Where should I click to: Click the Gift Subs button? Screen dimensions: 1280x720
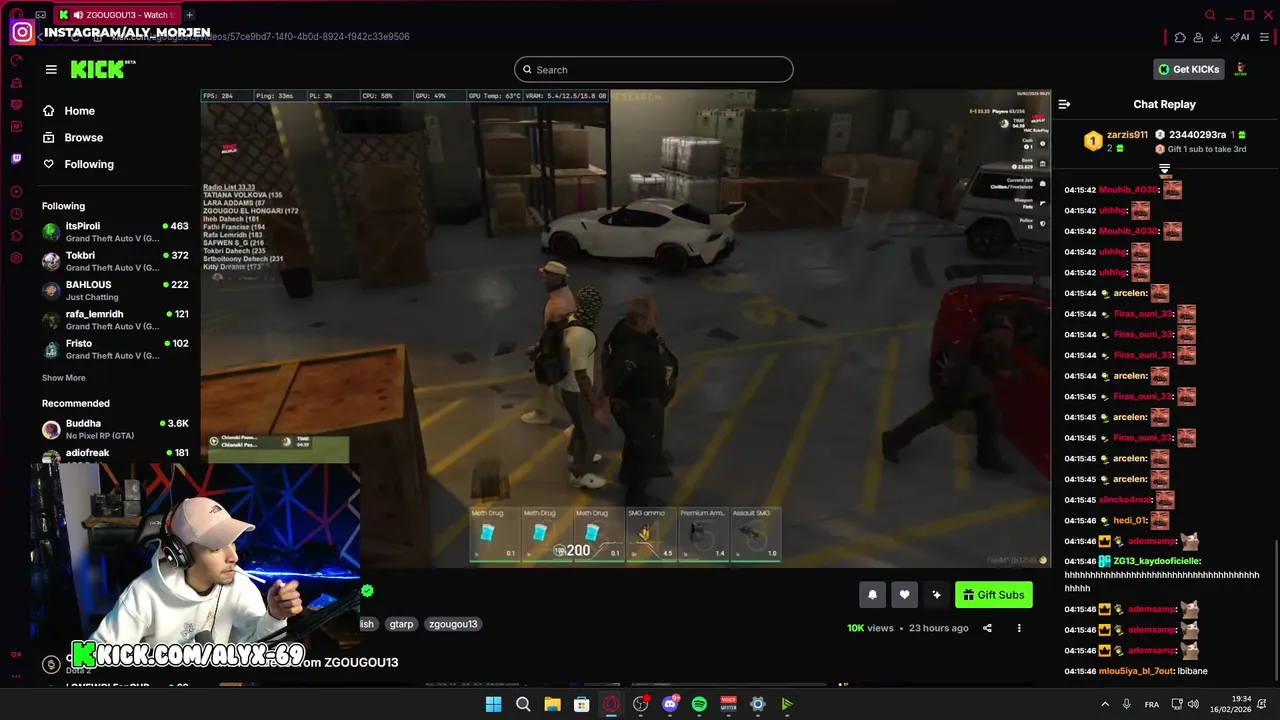[994, 595]
